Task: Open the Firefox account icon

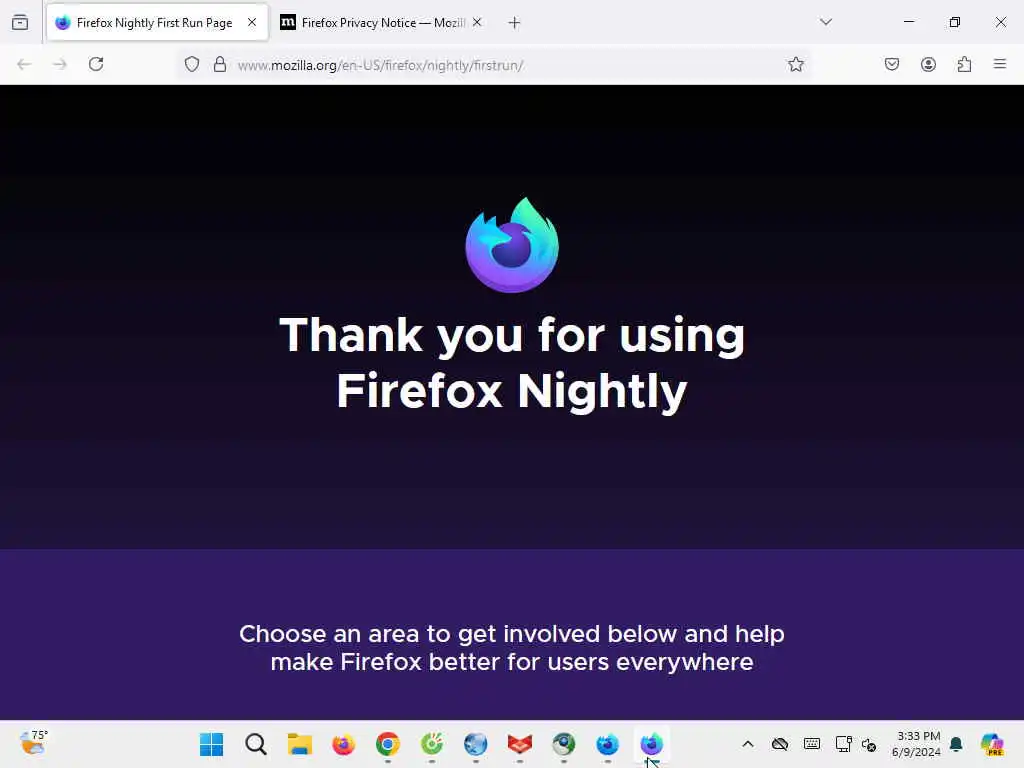Action: click(928, 64)
